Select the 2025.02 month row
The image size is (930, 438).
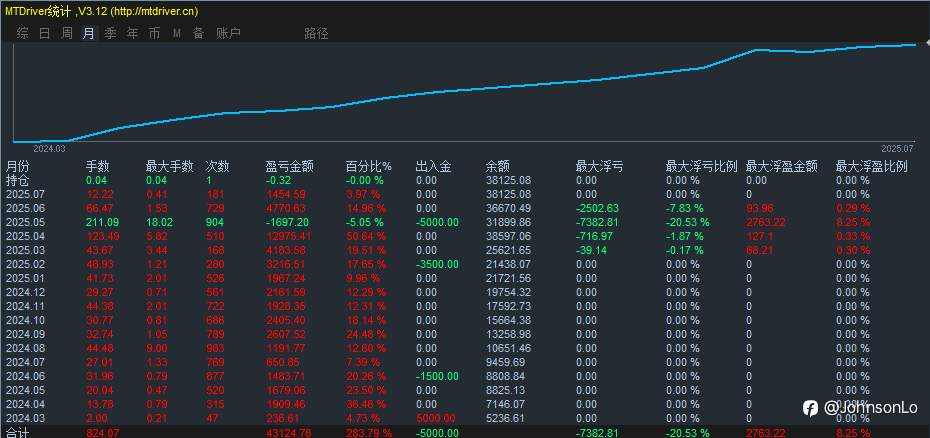click(25, 264)
